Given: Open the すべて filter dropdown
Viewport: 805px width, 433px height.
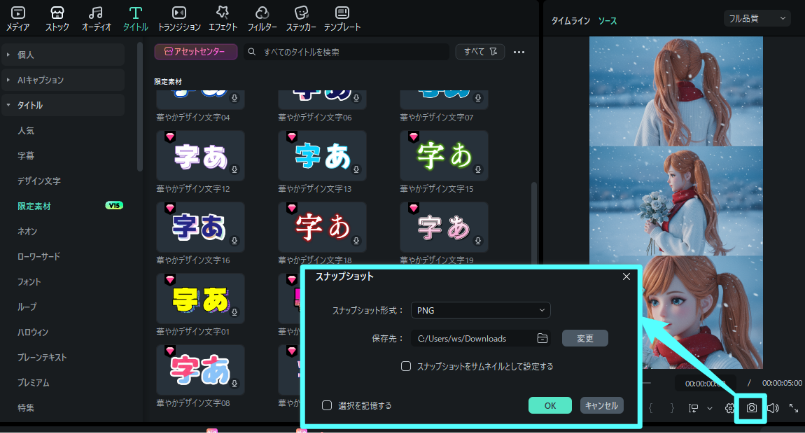Looking at the screenshot, I should (x=480, y=52).
